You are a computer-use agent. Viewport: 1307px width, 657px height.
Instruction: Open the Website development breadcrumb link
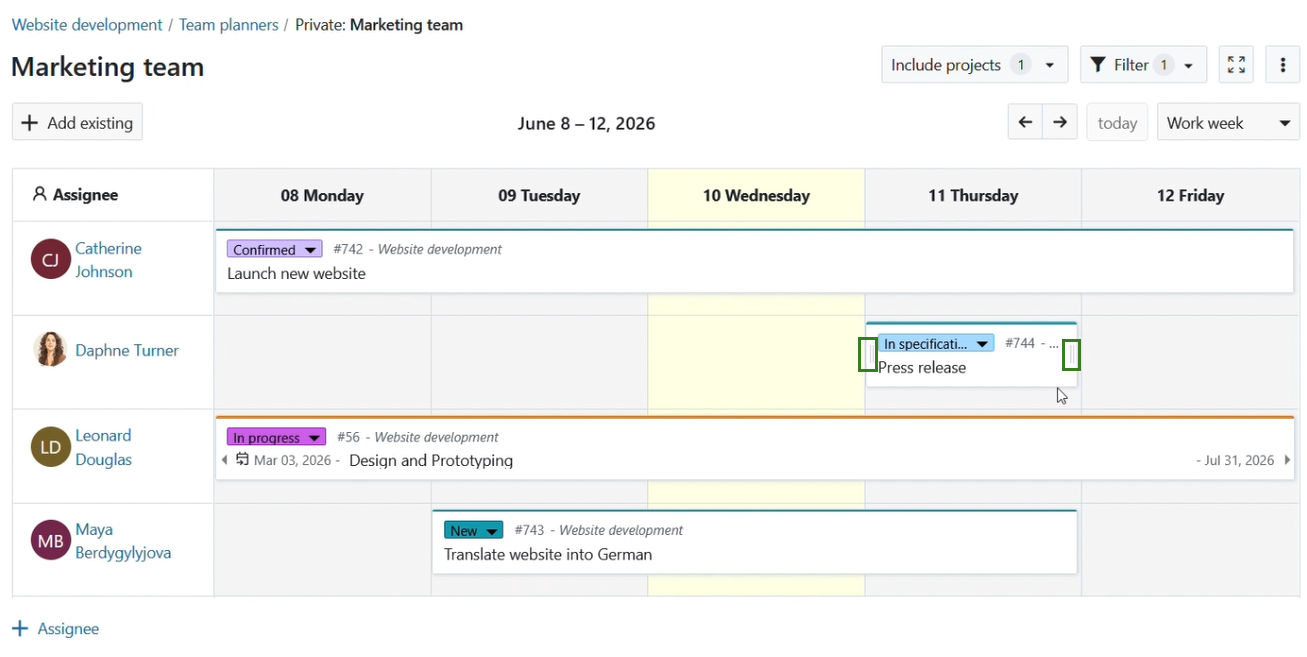[x=87, y=25]
